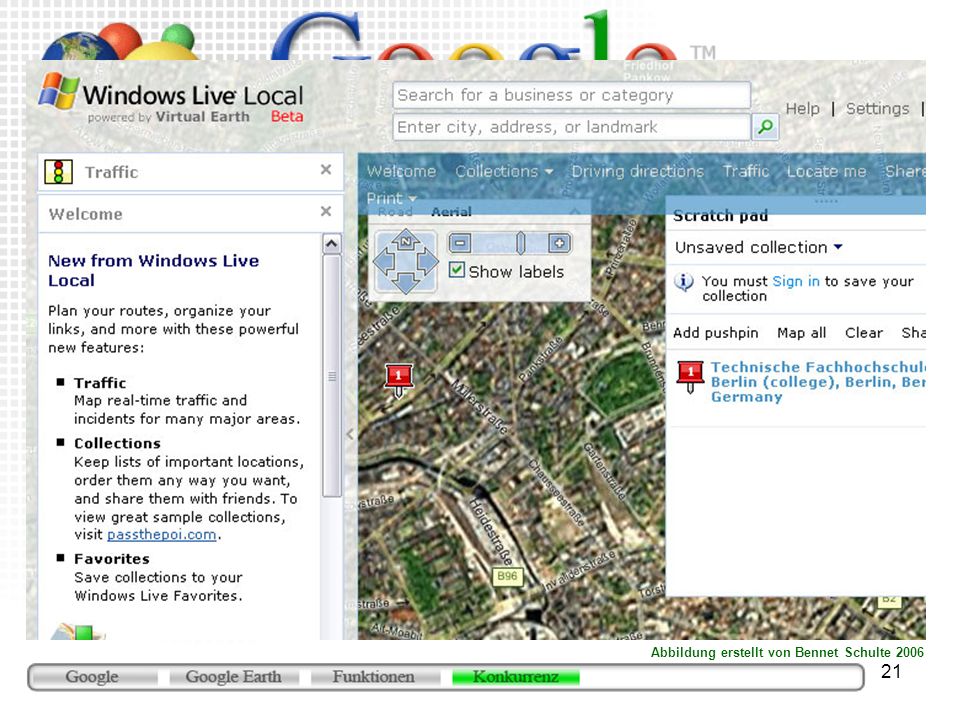
Task: Open the Help link
Action: (802, 109)
